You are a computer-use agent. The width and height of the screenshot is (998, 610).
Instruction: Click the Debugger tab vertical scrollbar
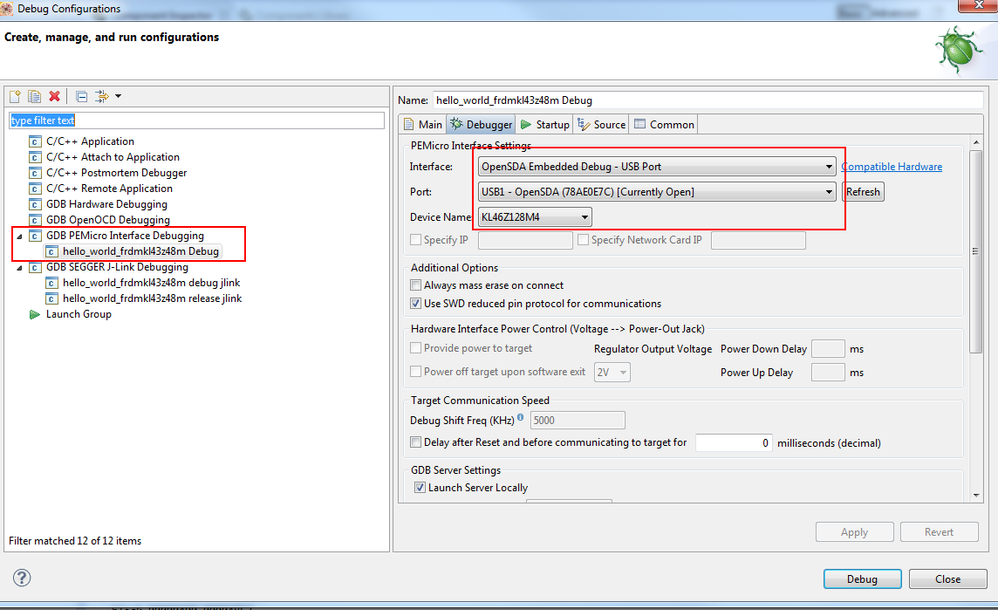pos(976,251)
